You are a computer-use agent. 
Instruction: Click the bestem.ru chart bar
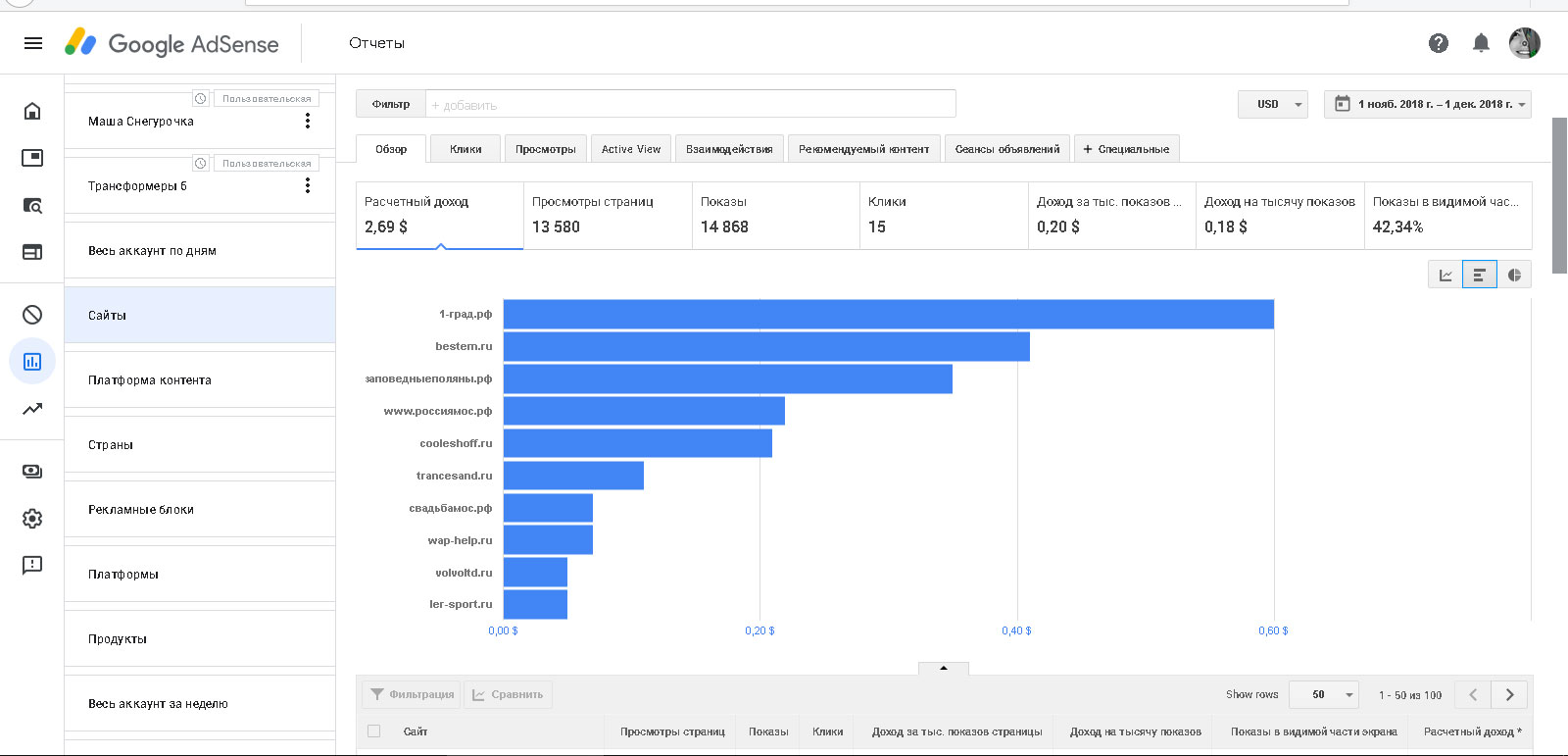766,346
